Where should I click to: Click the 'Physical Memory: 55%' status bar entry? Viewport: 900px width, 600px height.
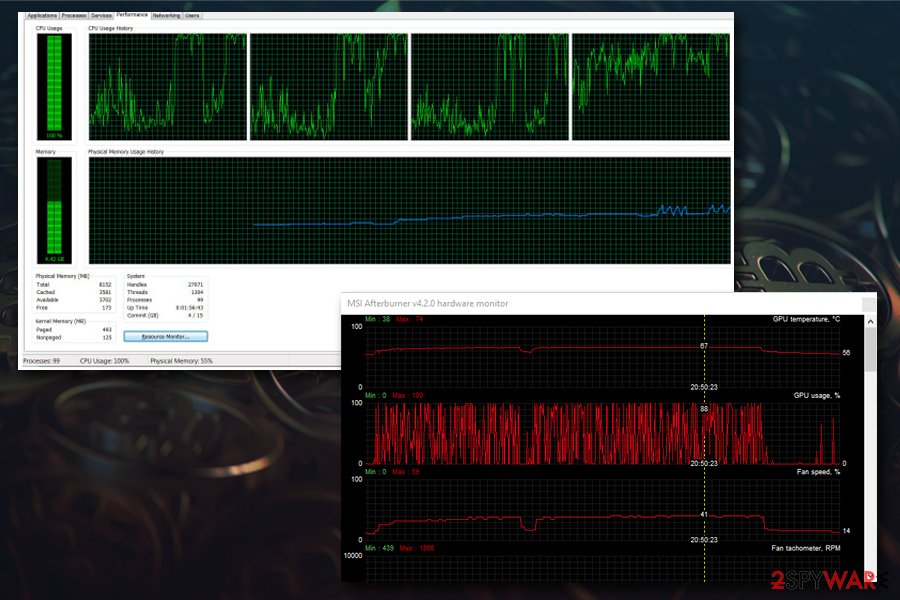181,361
